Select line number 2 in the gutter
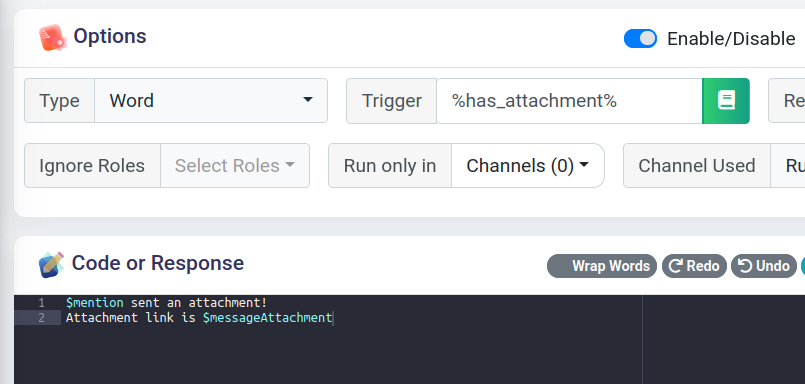The image size is (805, 384). [42, 318]
